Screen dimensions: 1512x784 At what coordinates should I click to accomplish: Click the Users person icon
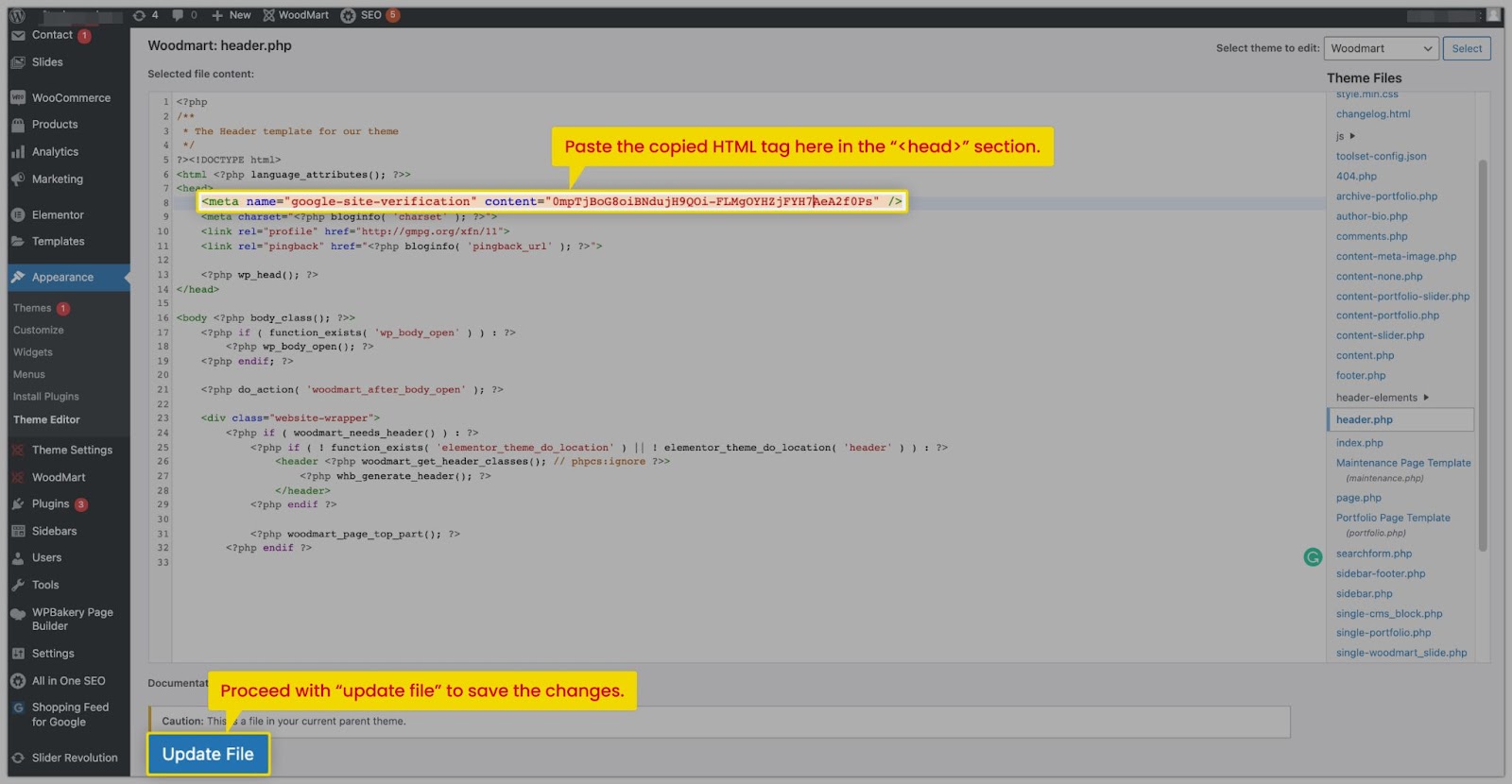tap(18, 558)
